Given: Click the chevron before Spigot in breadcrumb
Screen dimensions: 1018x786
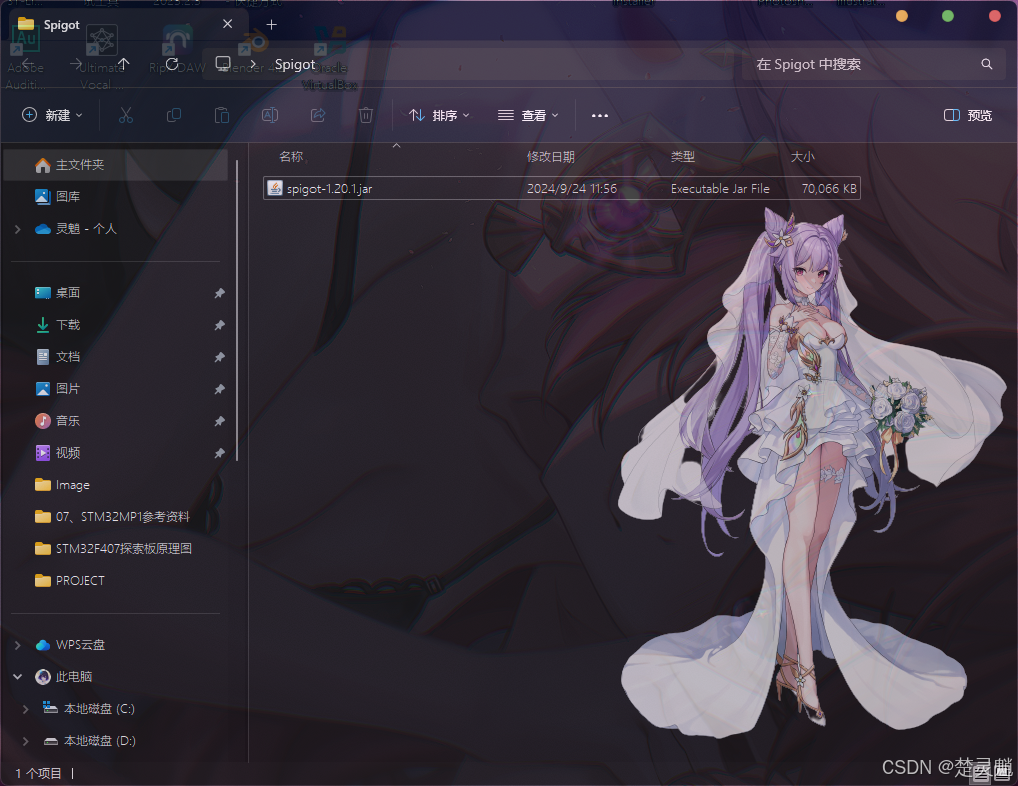Looking at the screenshot, I should coord(254,64).
